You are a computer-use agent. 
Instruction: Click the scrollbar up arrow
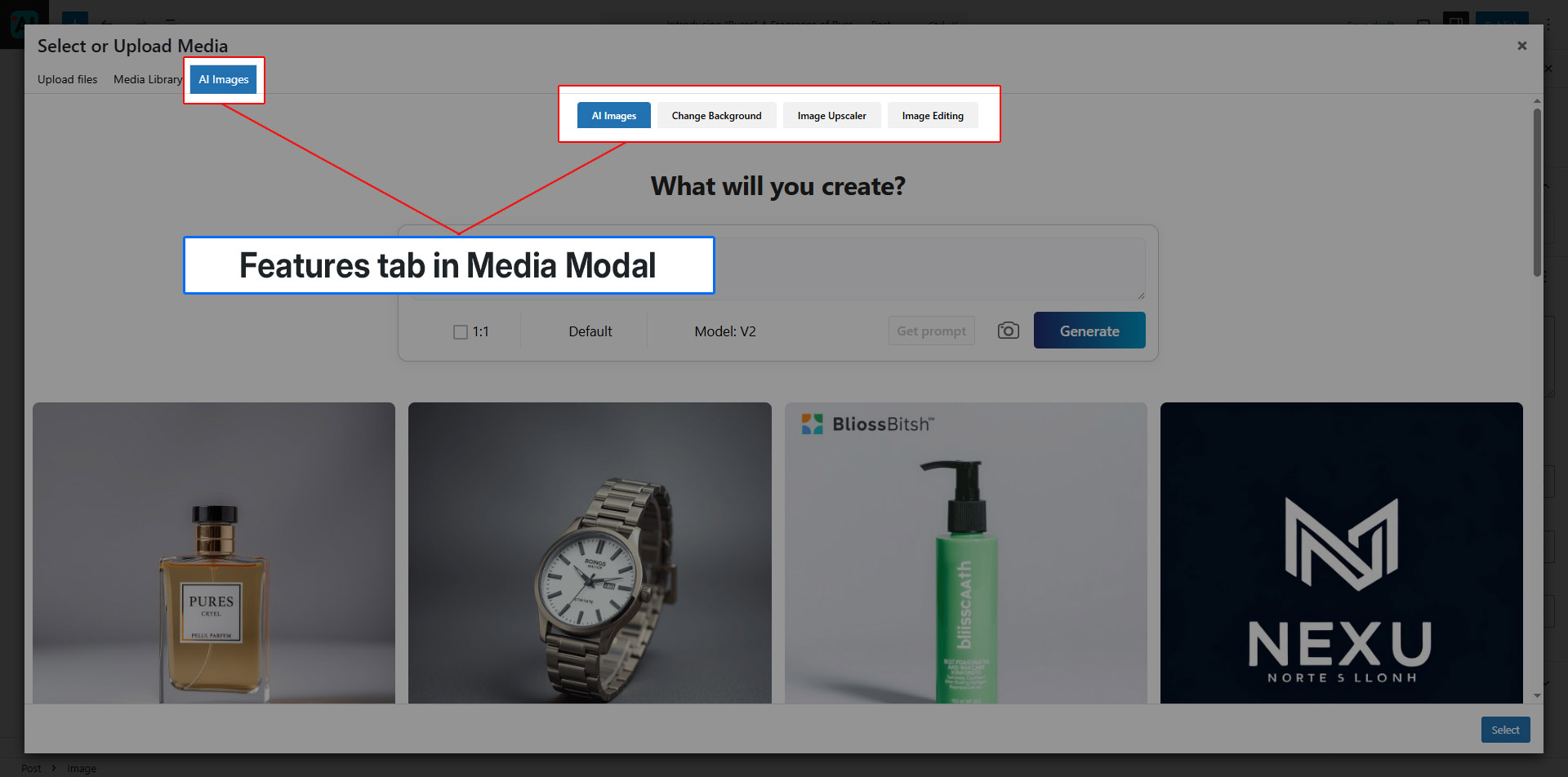1537,101
